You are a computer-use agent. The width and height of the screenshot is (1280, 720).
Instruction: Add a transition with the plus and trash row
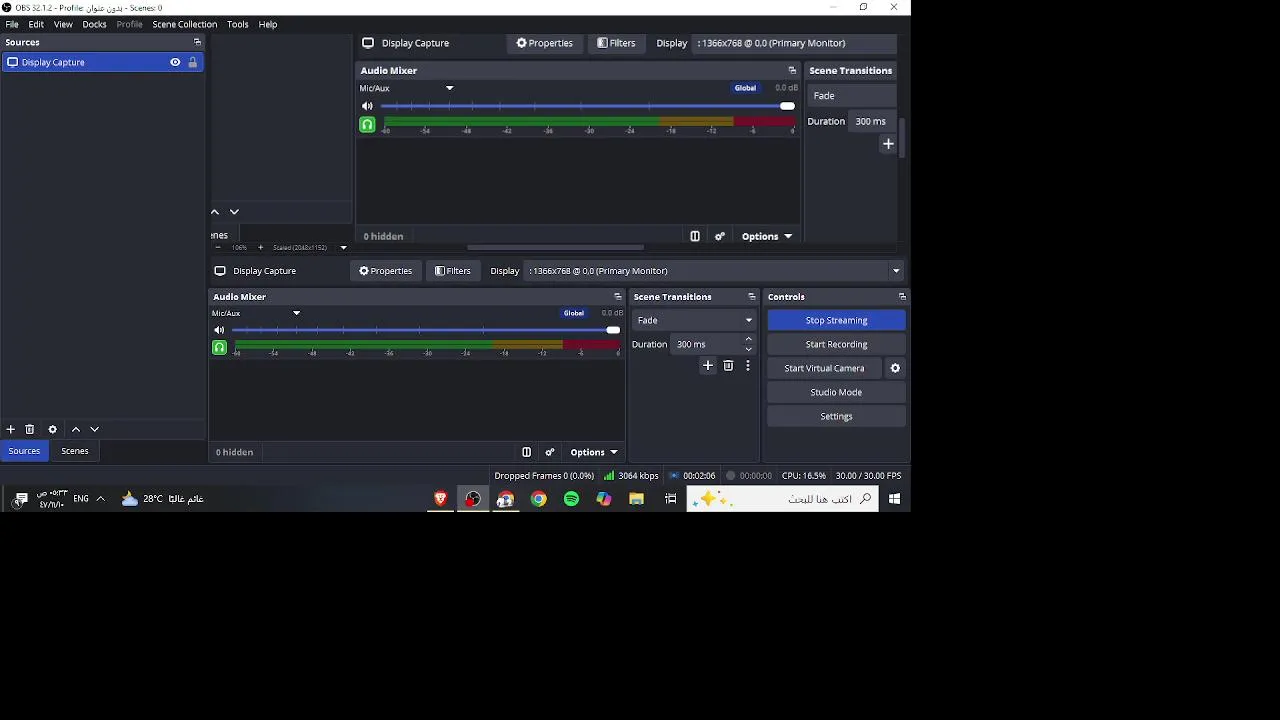tap(708, 366)
